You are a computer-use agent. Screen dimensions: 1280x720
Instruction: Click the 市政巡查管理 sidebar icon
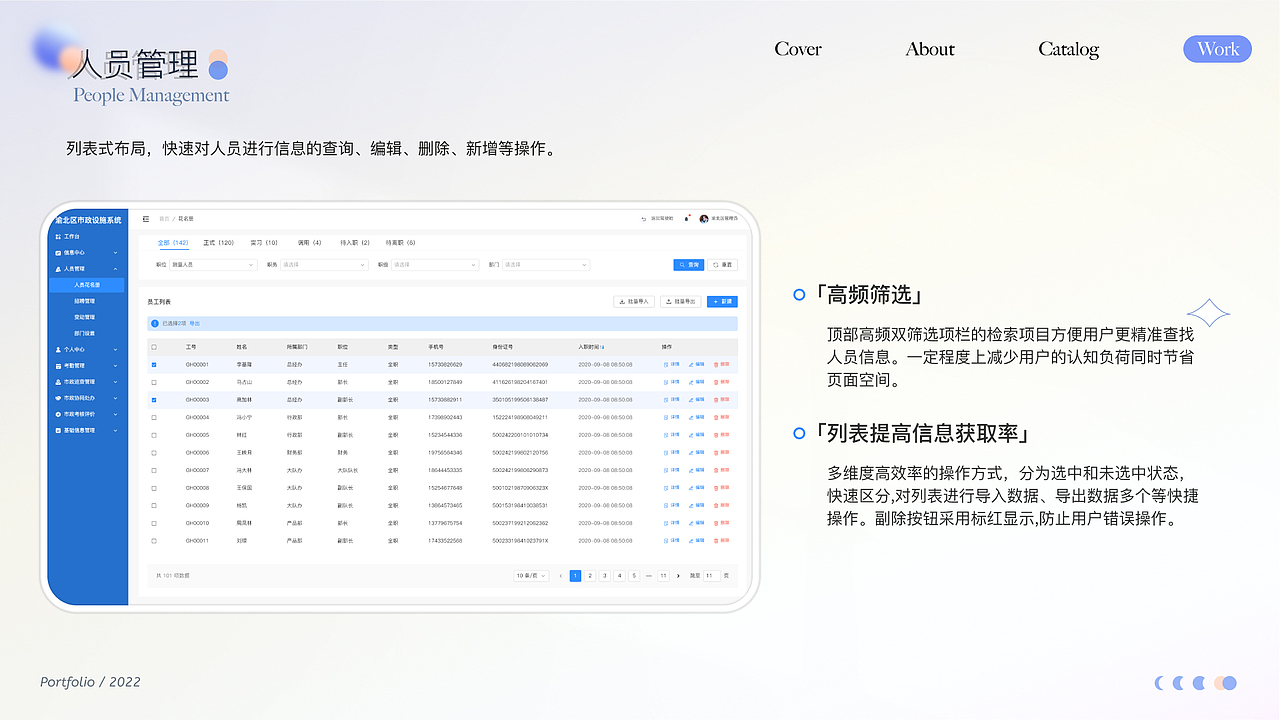coord(58,382)
